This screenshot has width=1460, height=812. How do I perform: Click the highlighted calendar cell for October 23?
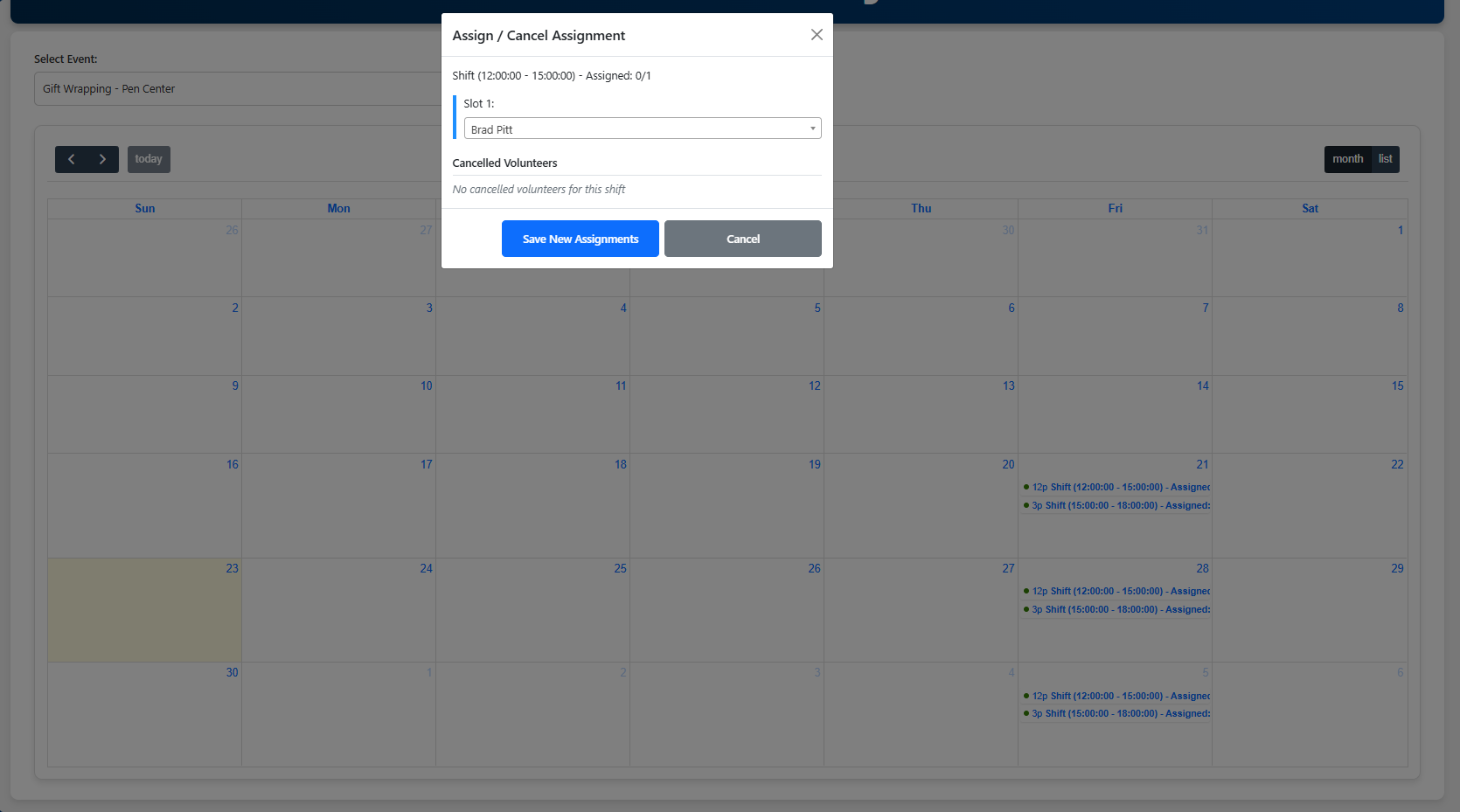coord(144,610)
